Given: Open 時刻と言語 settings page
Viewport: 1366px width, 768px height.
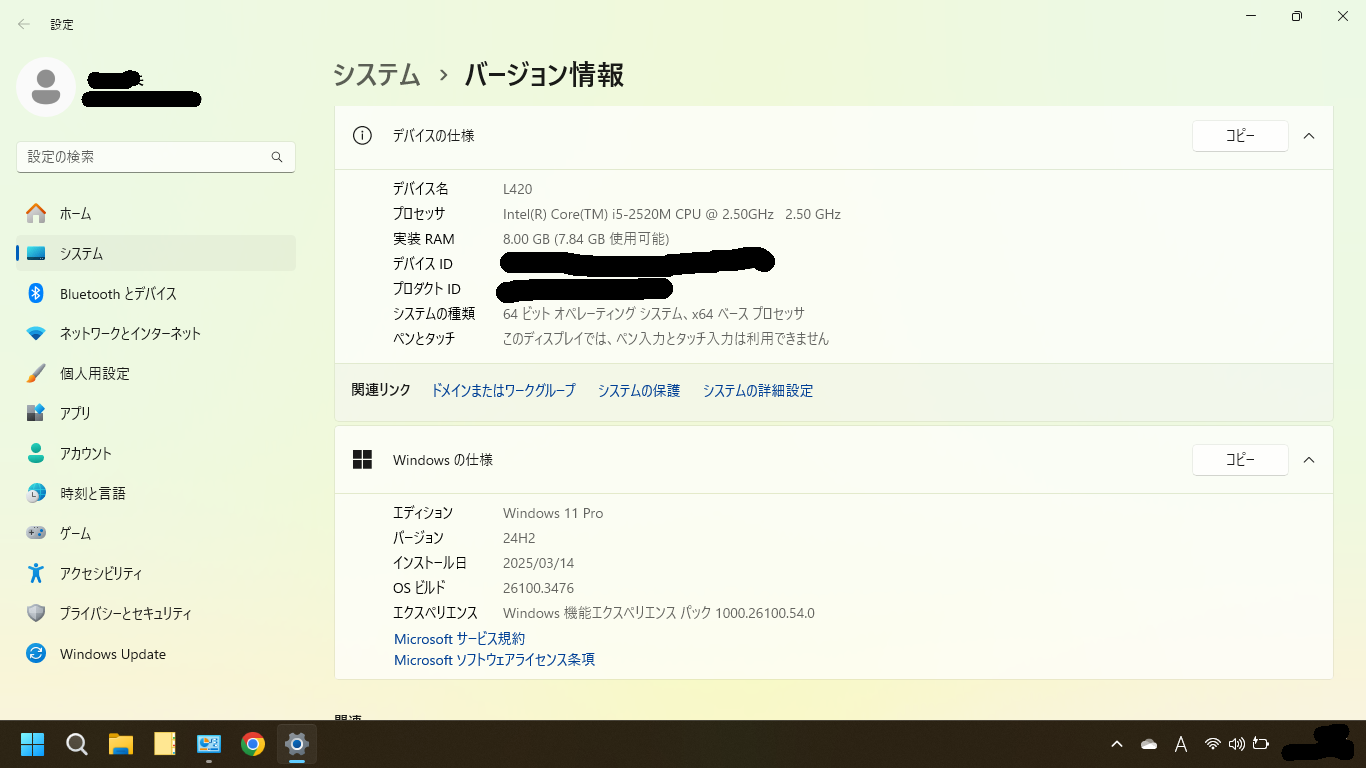Looking at the screenshot, I should coord(156,493).
